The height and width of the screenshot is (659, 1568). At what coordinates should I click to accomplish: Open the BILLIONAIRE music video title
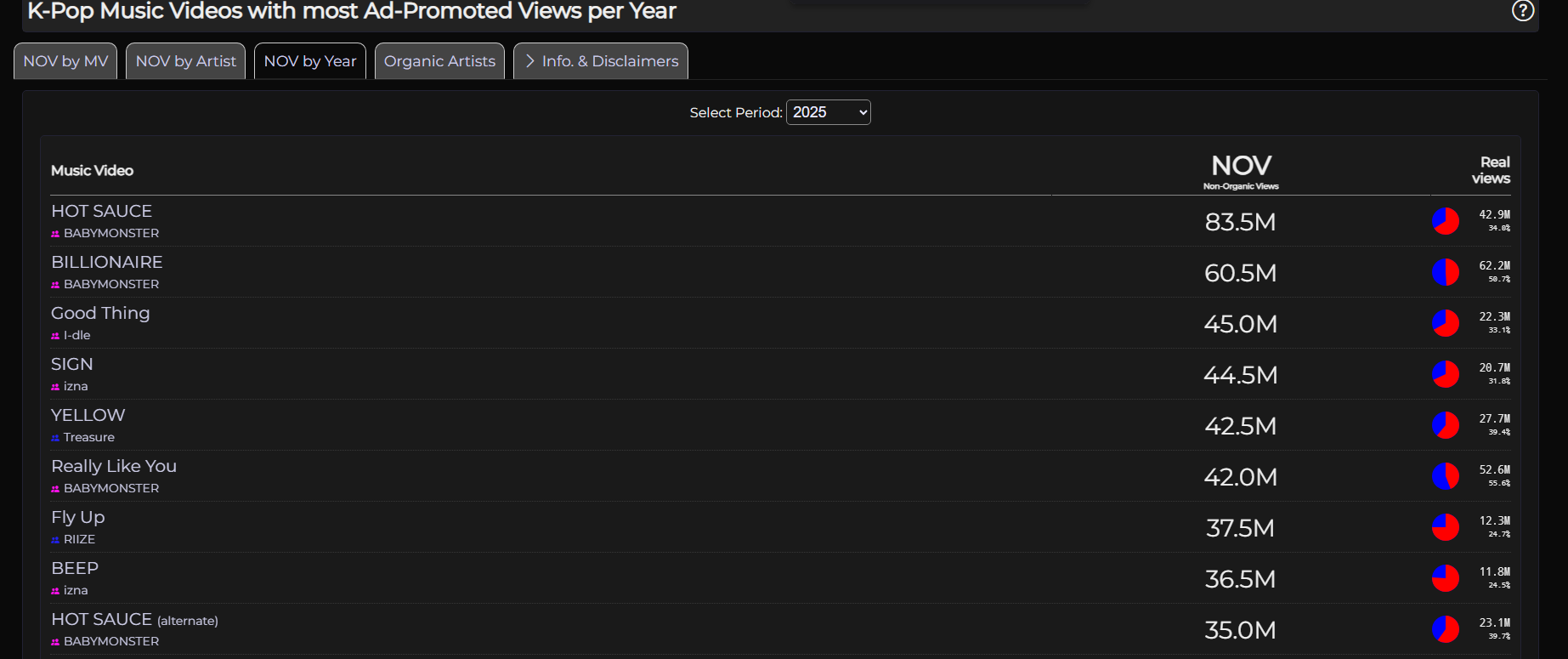coord(107,262)
